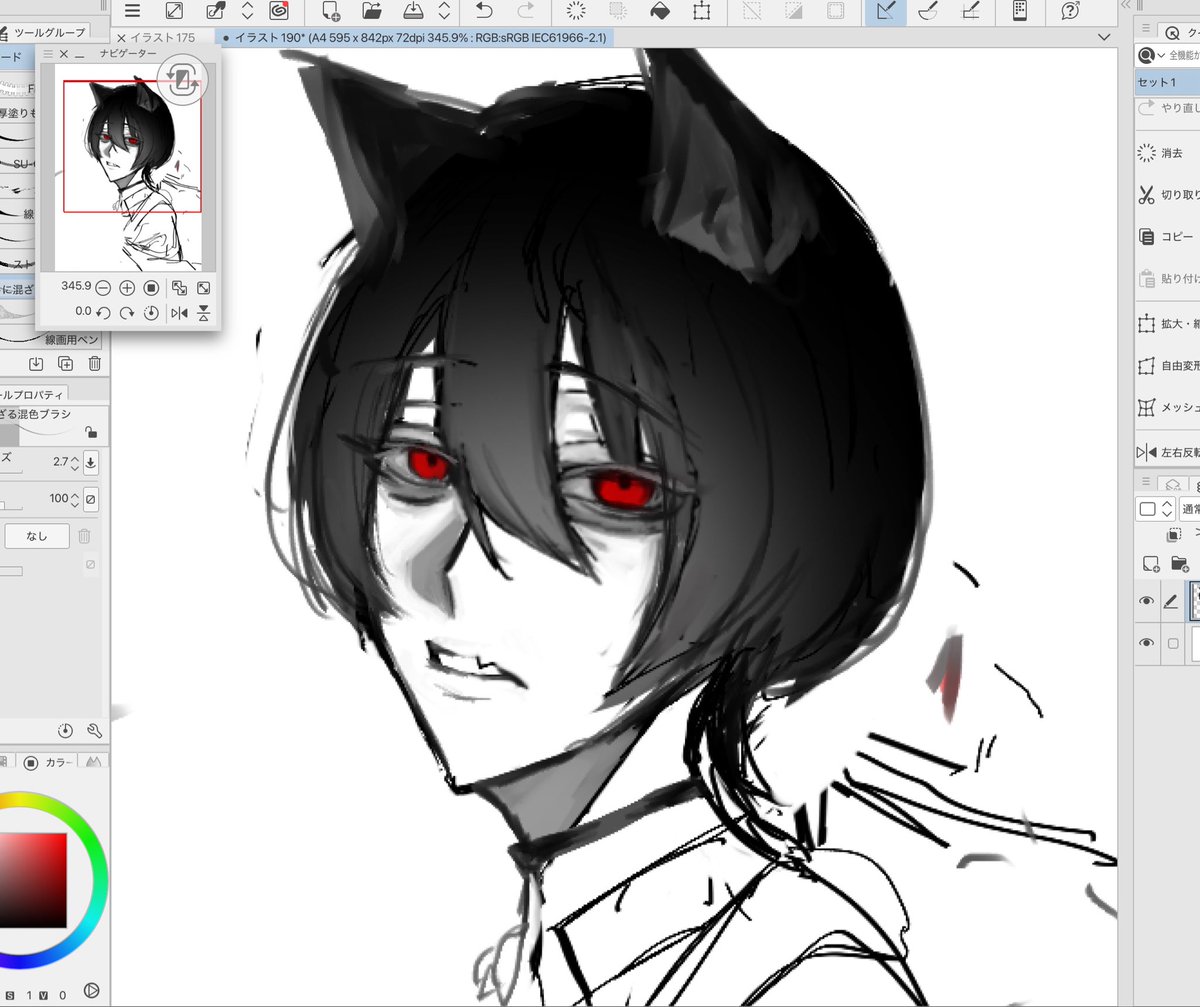Image resolution: width=1200 pixels, height=1007 pixels.
Task: Open sub tool detail wrench icon
Action: coord(95,731)
